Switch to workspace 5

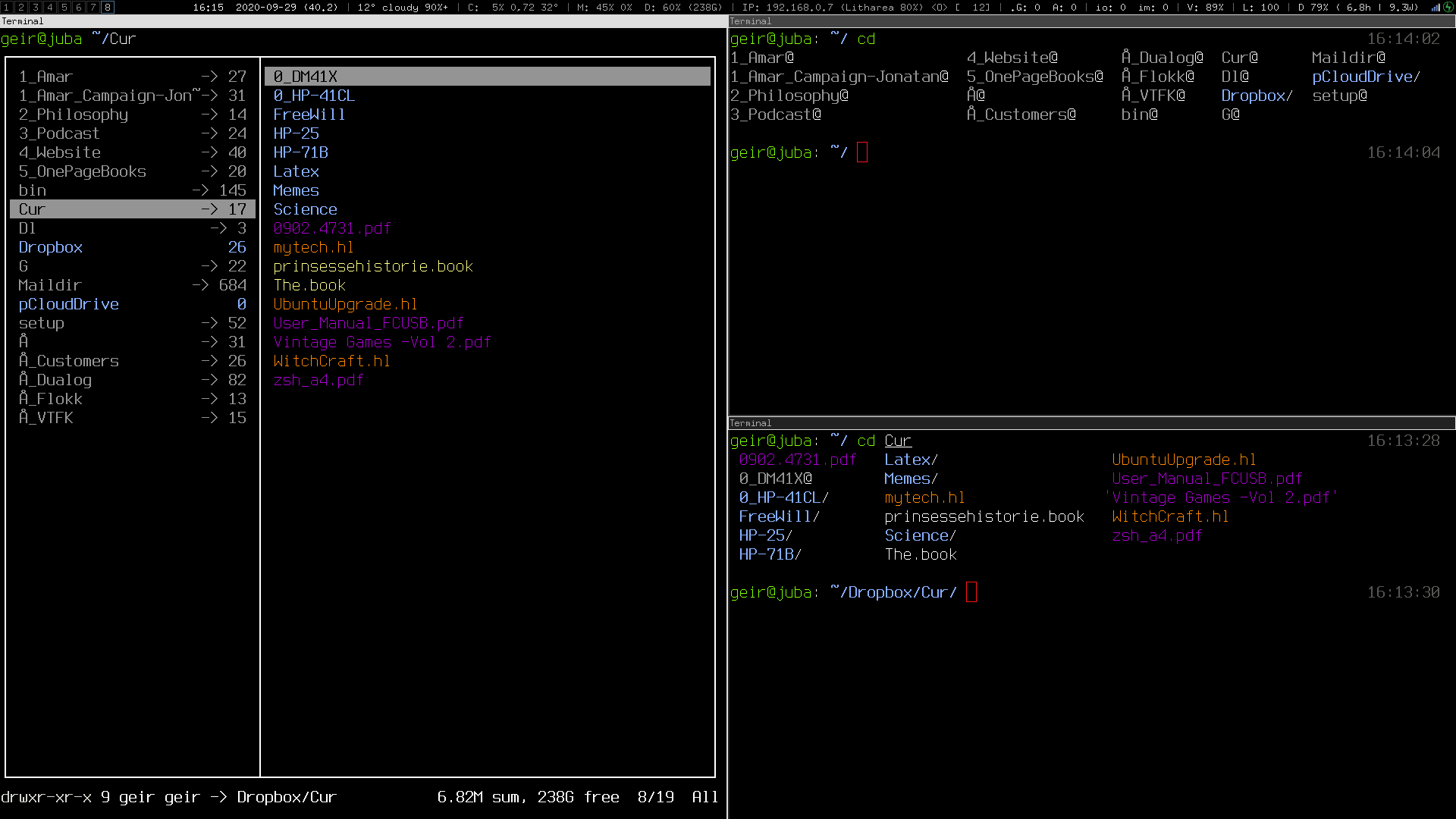pos(64,7)
